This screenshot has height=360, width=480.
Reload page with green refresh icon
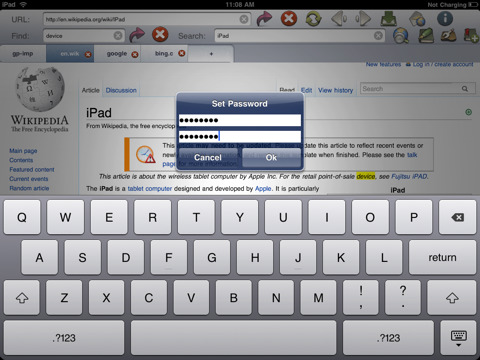313,19
